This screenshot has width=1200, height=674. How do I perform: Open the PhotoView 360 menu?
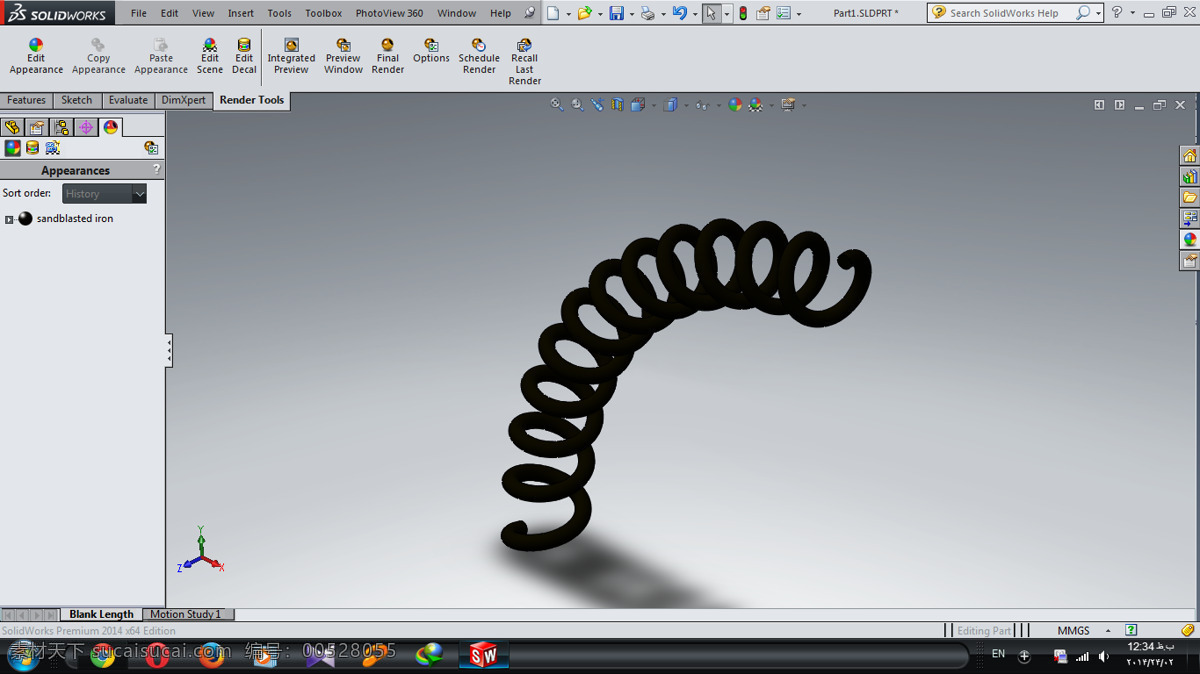(389, 13)
